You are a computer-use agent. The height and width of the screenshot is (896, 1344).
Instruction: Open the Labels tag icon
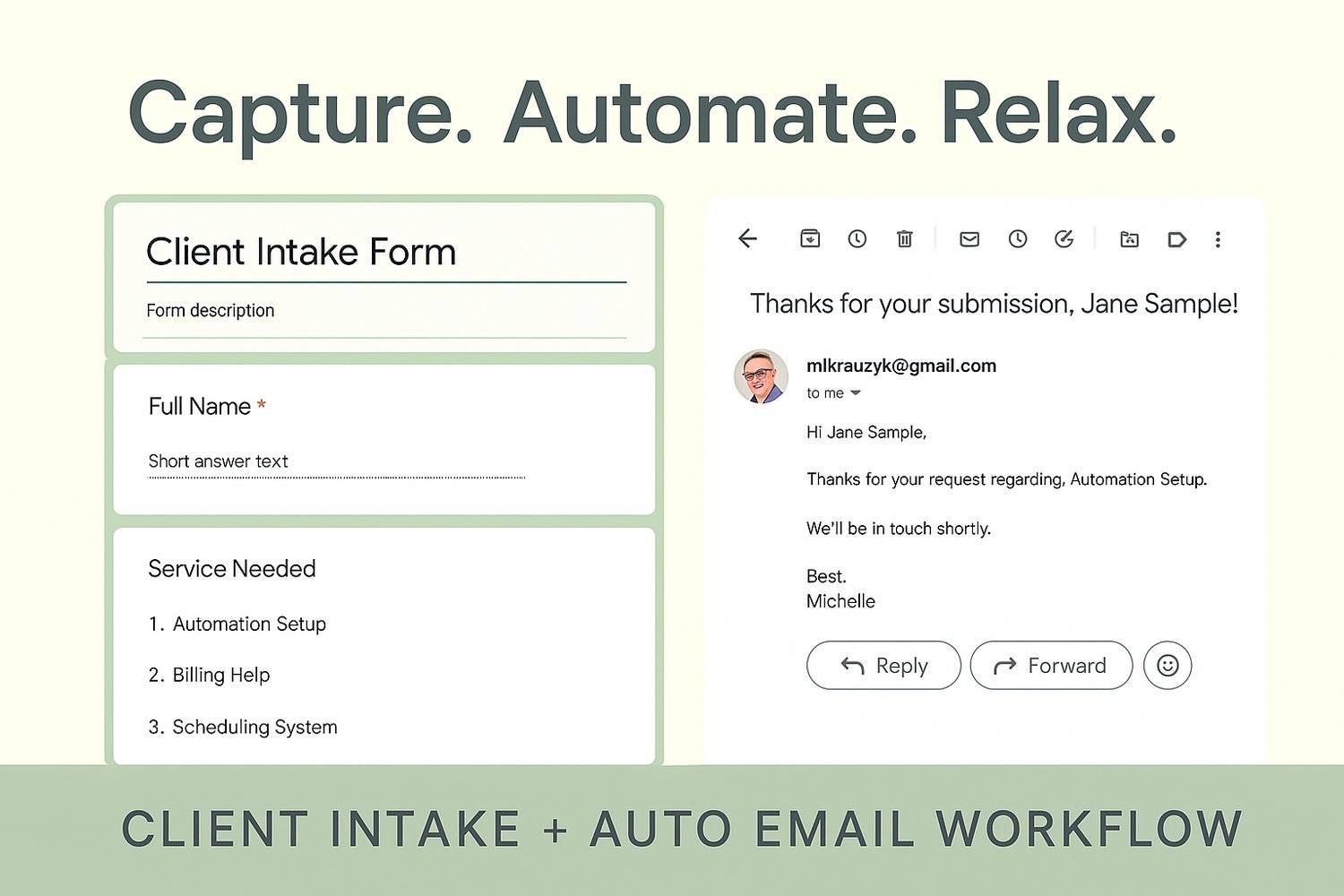[x=1177, y=239]
